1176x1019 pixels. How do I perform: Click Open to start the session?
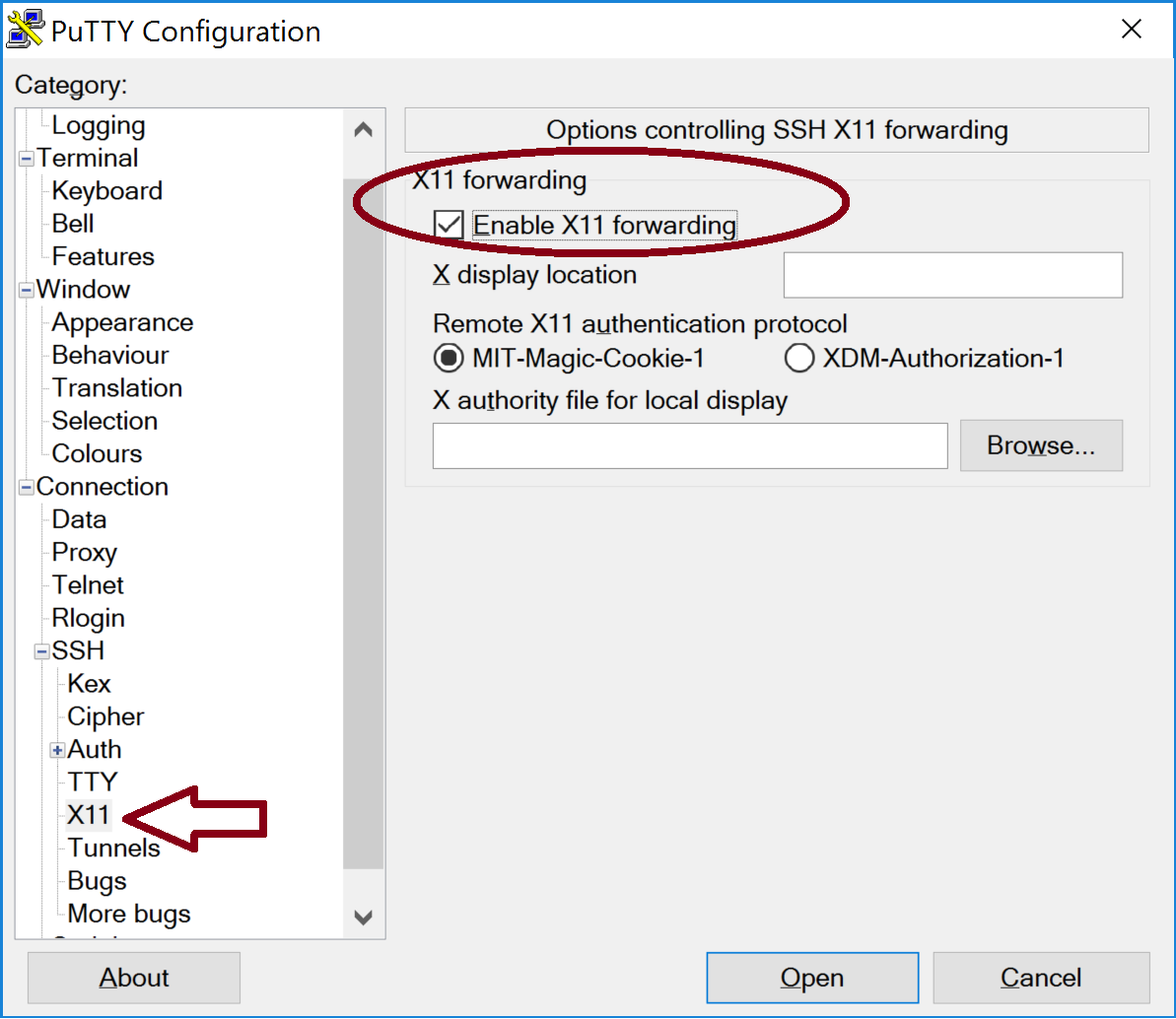coord(812,978)
